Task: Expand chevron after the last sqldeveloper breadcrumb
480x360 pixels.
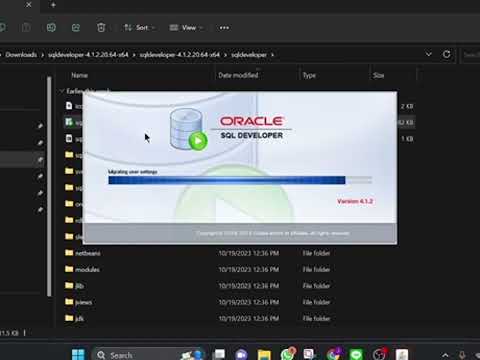Action: coord(272,55)
